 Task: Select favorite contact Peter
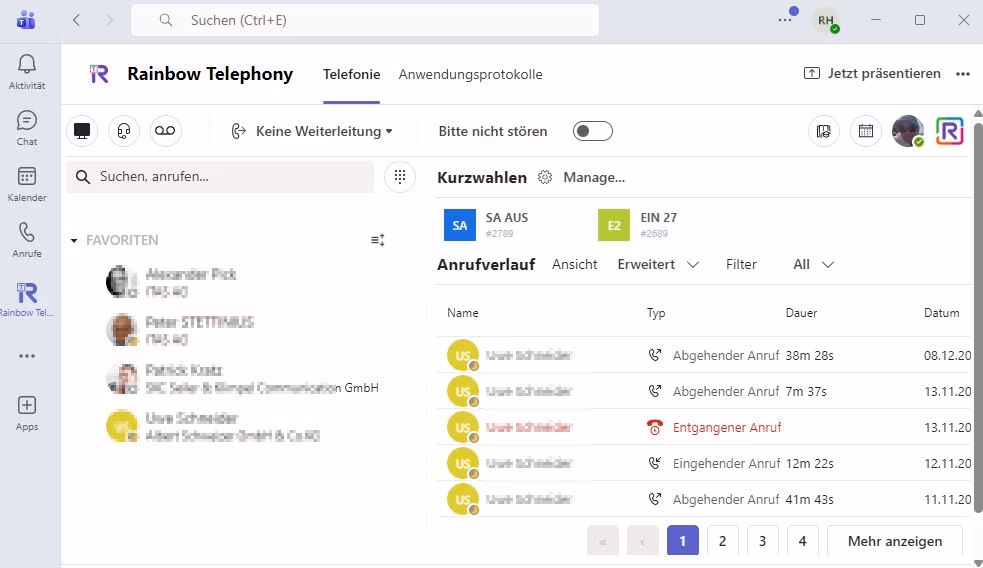180,330
